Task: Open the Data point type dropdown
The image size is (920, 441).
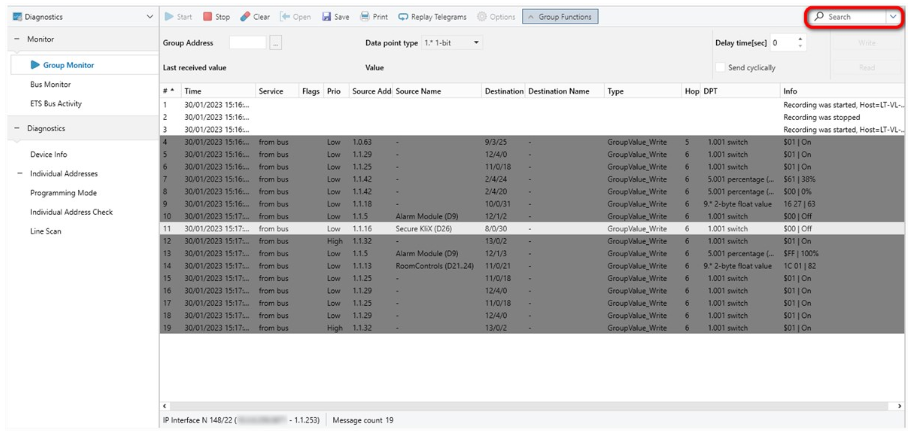Action: click(x=452, y=43)
